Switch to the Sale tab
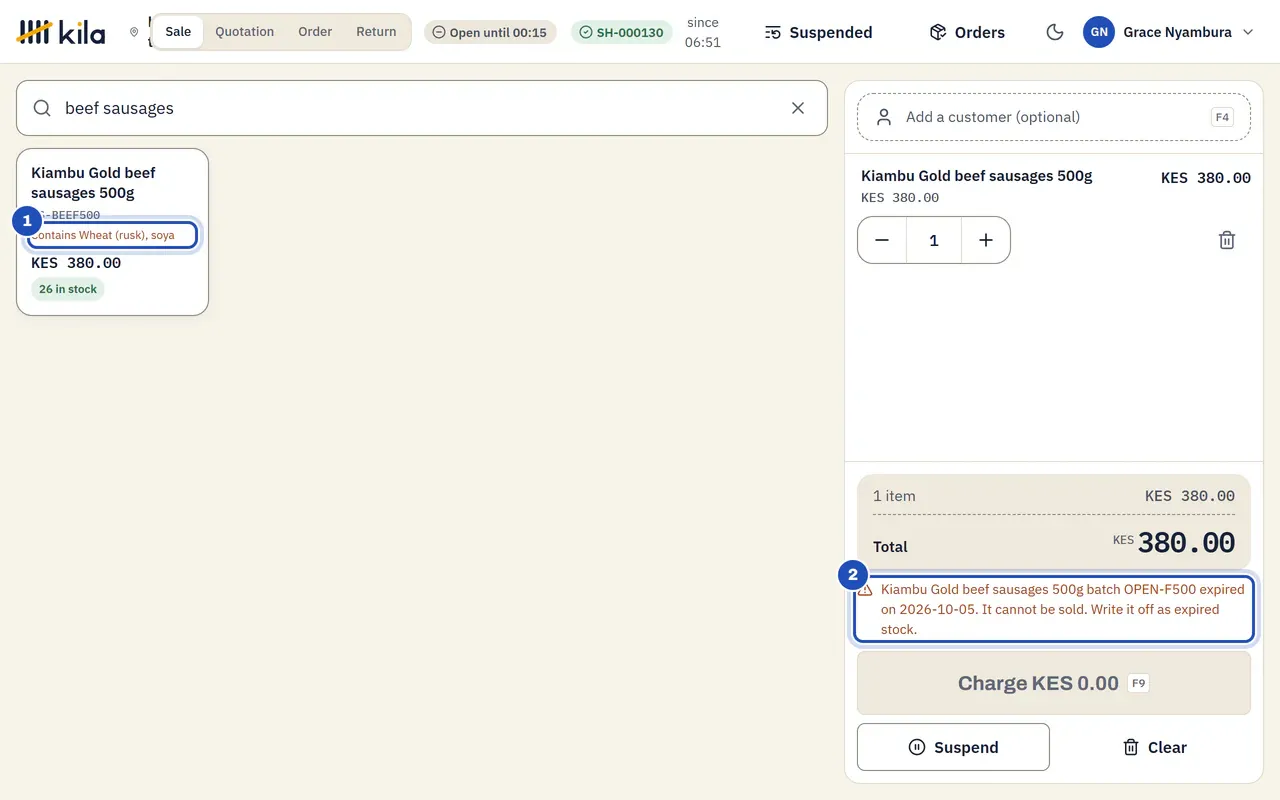Image resolution: width=1280 pixels, height=800 pixels. pyautogui.click(x=178, y=32)
